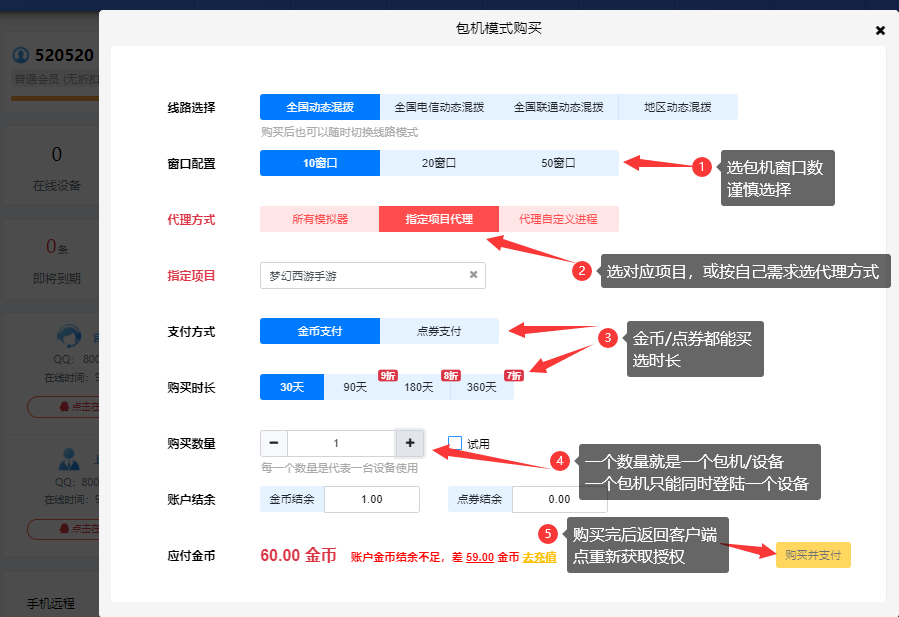Switch to the 地区动态混拨 tab
The width and height of the screenshot is (899, 617).
[678, 107]
